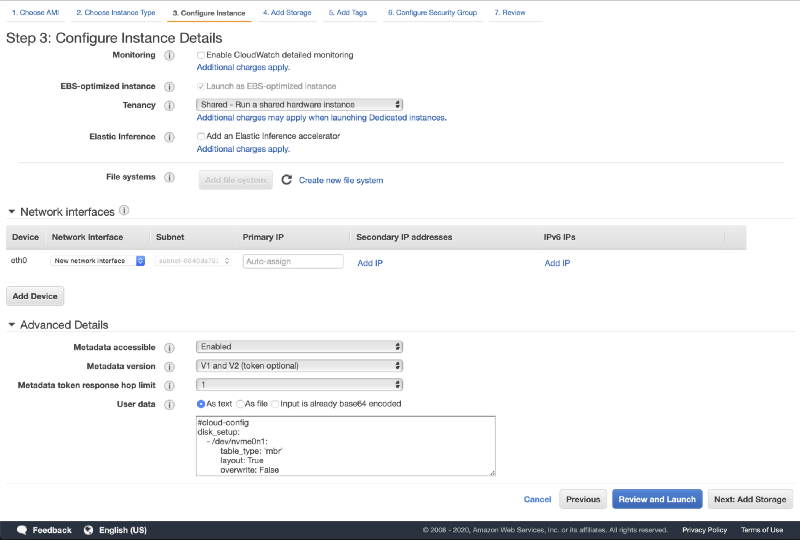Open the Metadata version dropdown
The width and height of the screenshot is (800, 540).
(x=299, y=366)
